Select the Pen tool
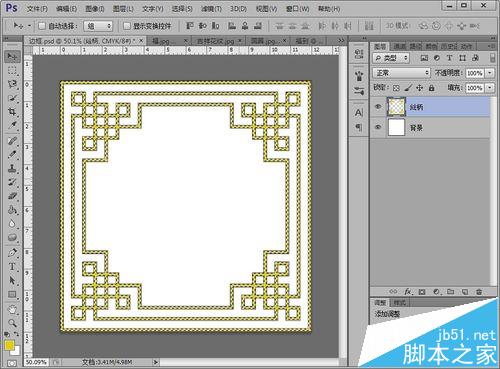 [12, 253]
